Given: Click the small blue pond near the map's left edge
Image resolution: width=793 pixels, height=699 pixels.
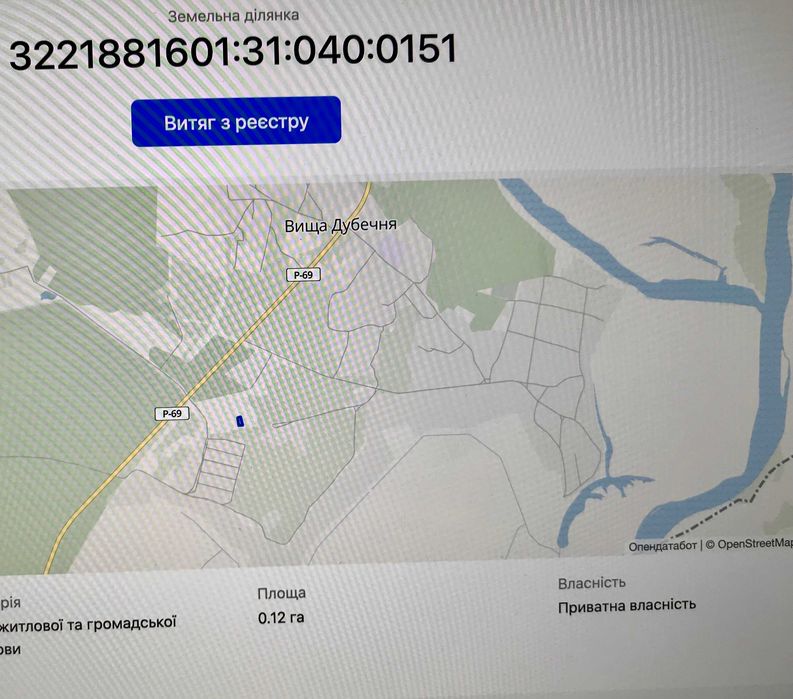Looking at the screenshot, I should pos(47,294).
